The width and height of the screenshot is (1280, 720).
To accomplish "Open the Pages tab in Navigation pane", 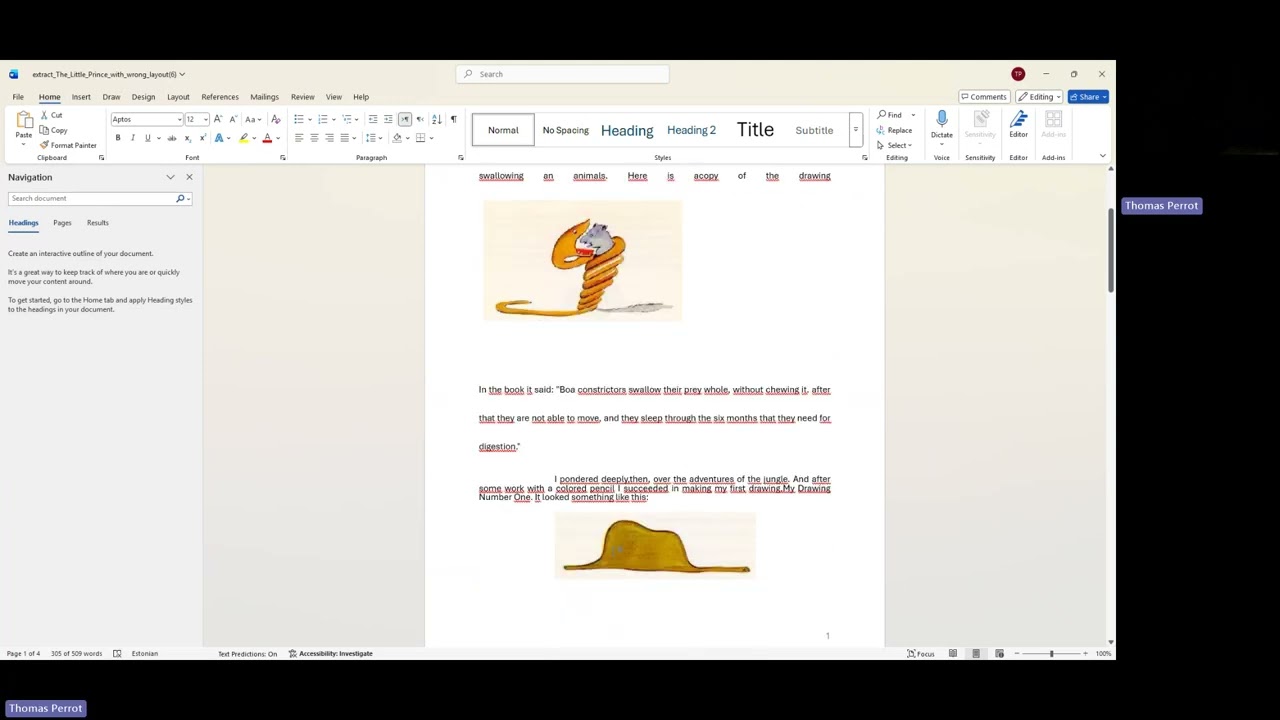I will coord(62,223).
